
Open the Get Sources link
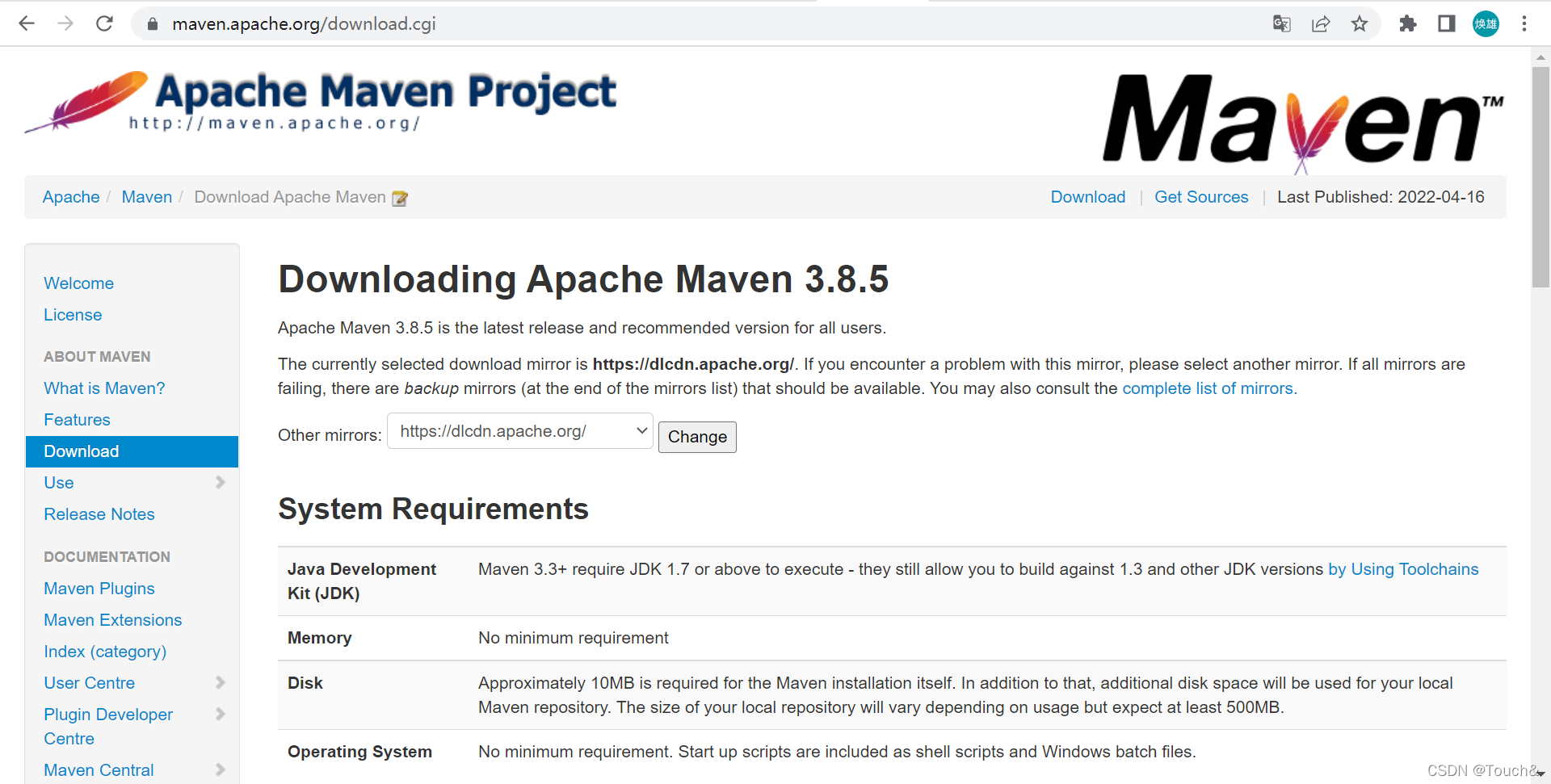(1201, 197)
